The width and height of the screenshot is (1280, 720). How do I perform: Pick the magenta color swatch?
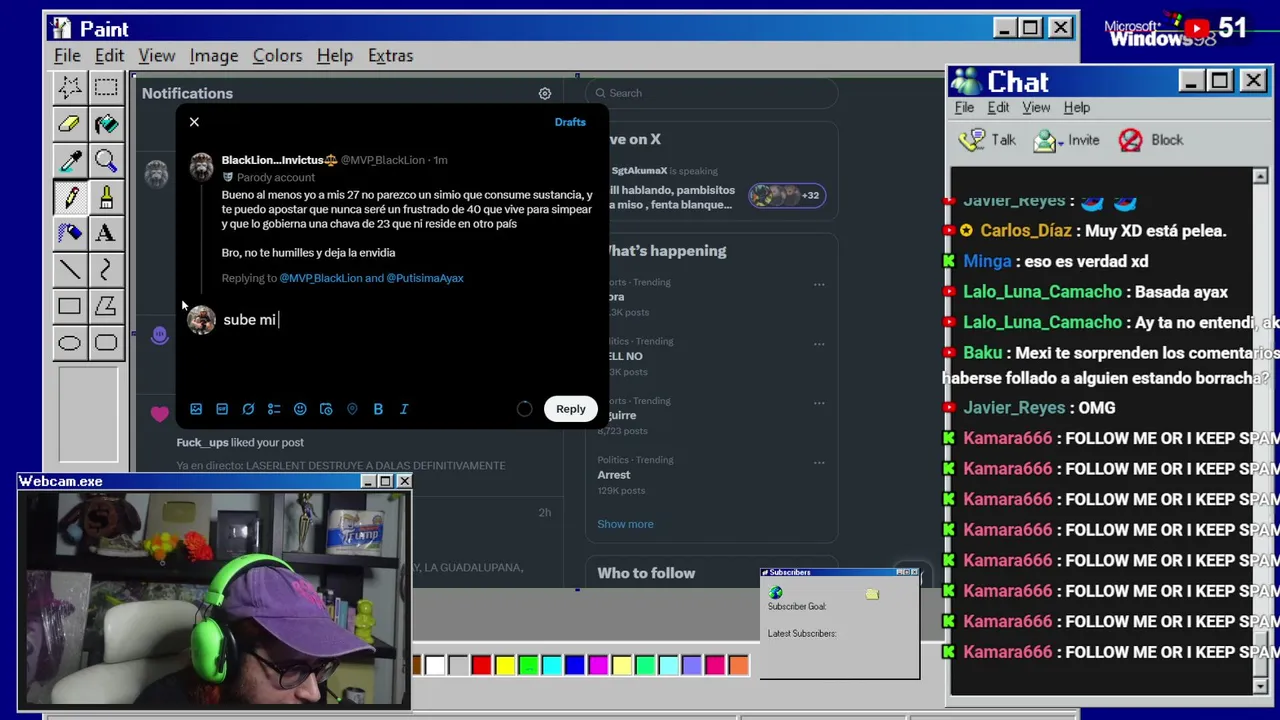coord(598,665)
